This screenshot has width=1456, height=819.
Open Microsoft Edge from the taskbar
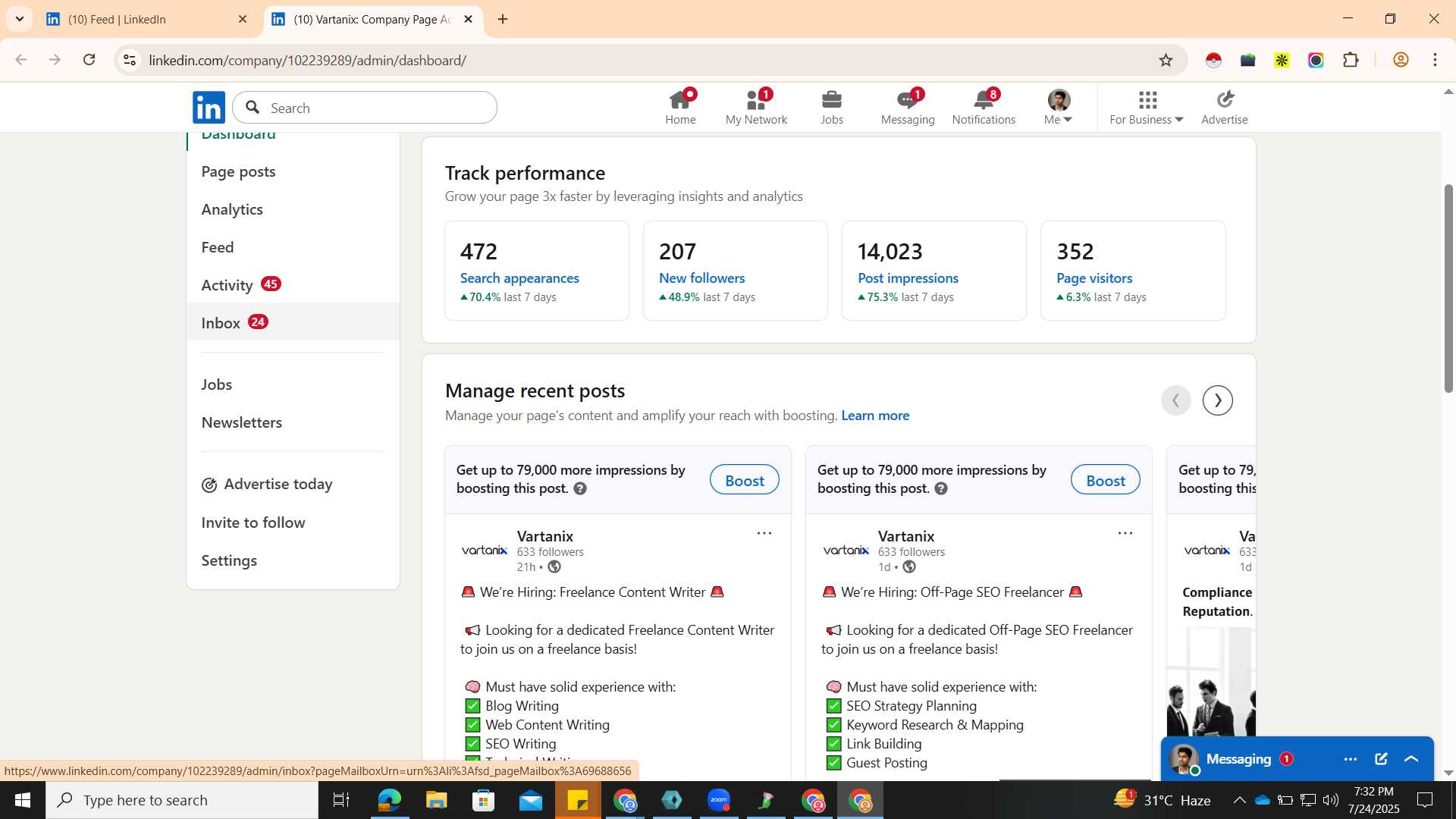(389, 800)
